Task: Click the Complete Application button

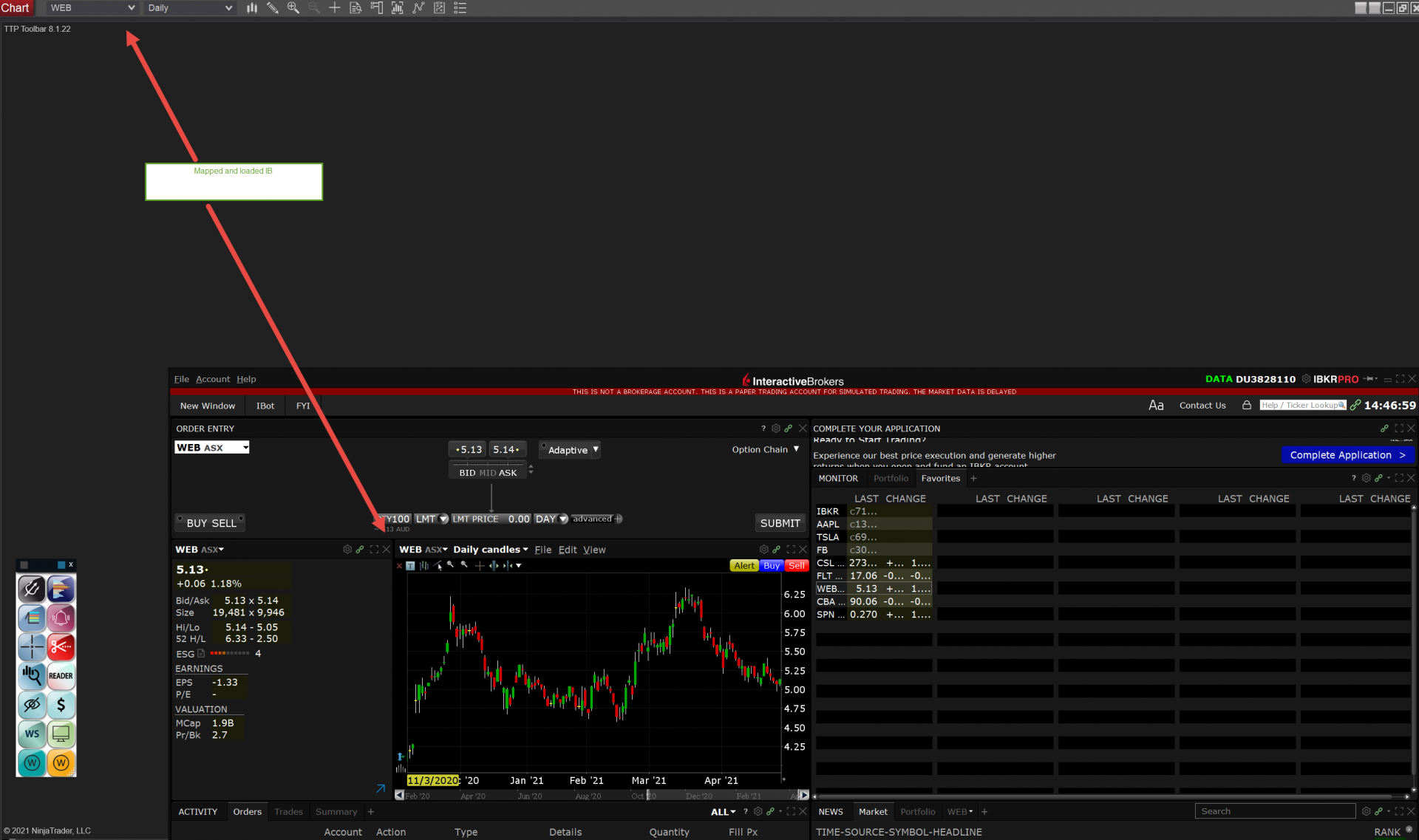Action: [1347, 455]
